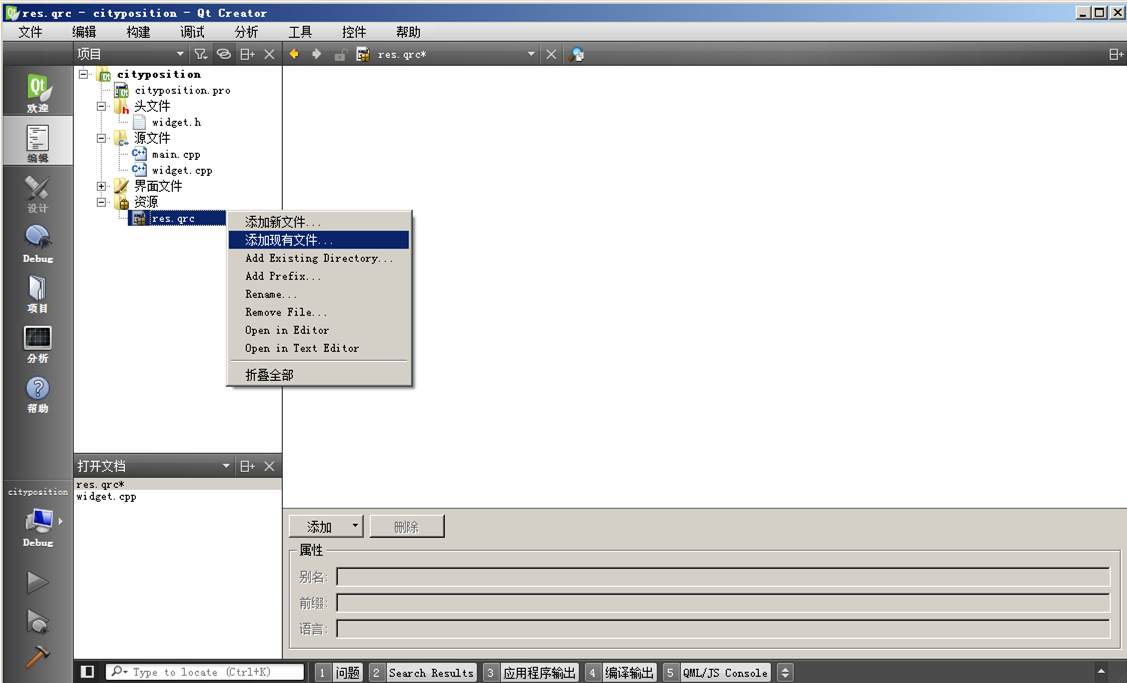This screenshot has width=1127, height=683.
Task: Choose 折叠全部 in context menu
Action: [319, 375]
